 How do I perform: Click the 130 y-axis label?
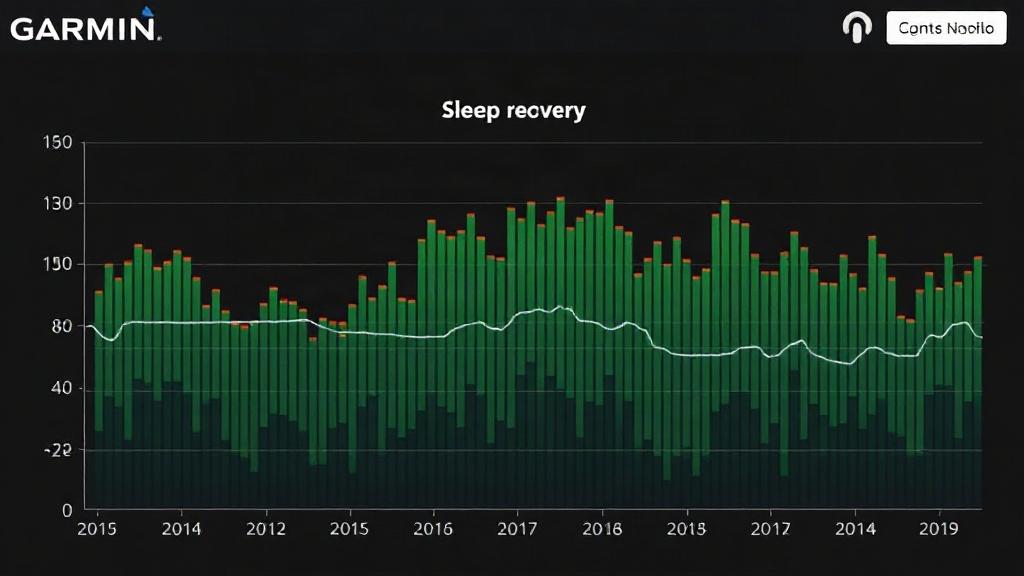pos(57,204)
